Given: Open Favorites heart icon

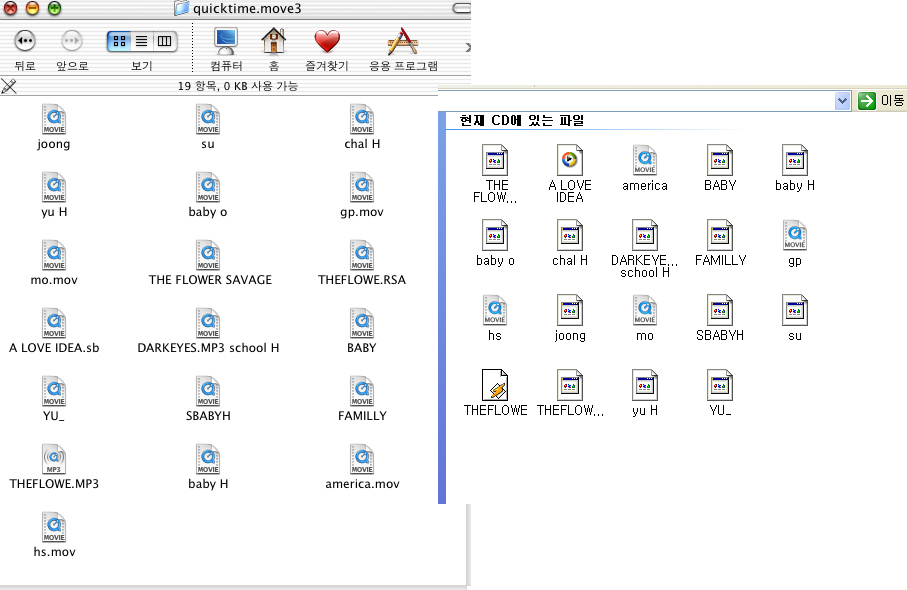Looking at the screenshot, I should pyautogui.click(x=327, y=41).
